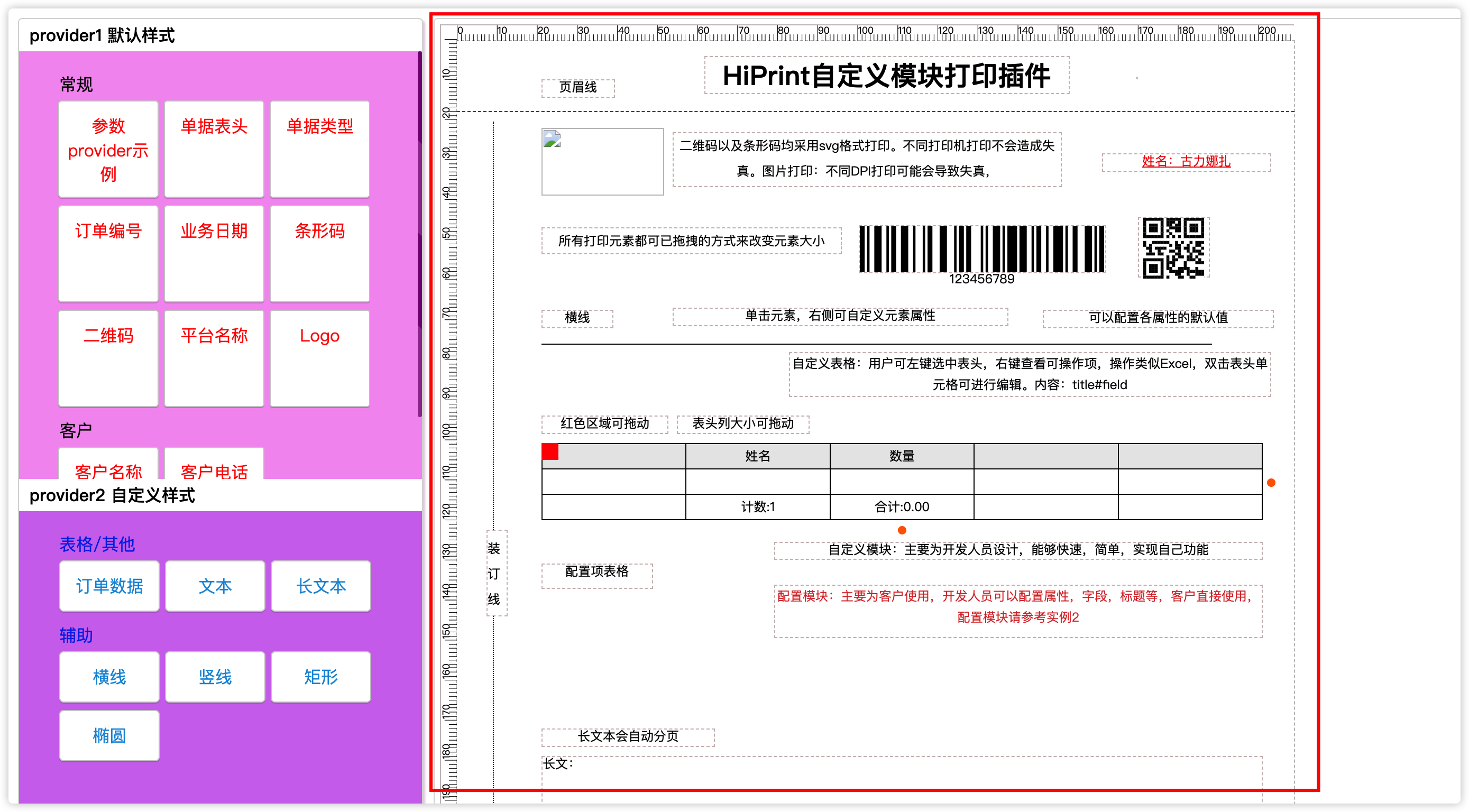Choose the 长文本 long text button

coord(321,586)
